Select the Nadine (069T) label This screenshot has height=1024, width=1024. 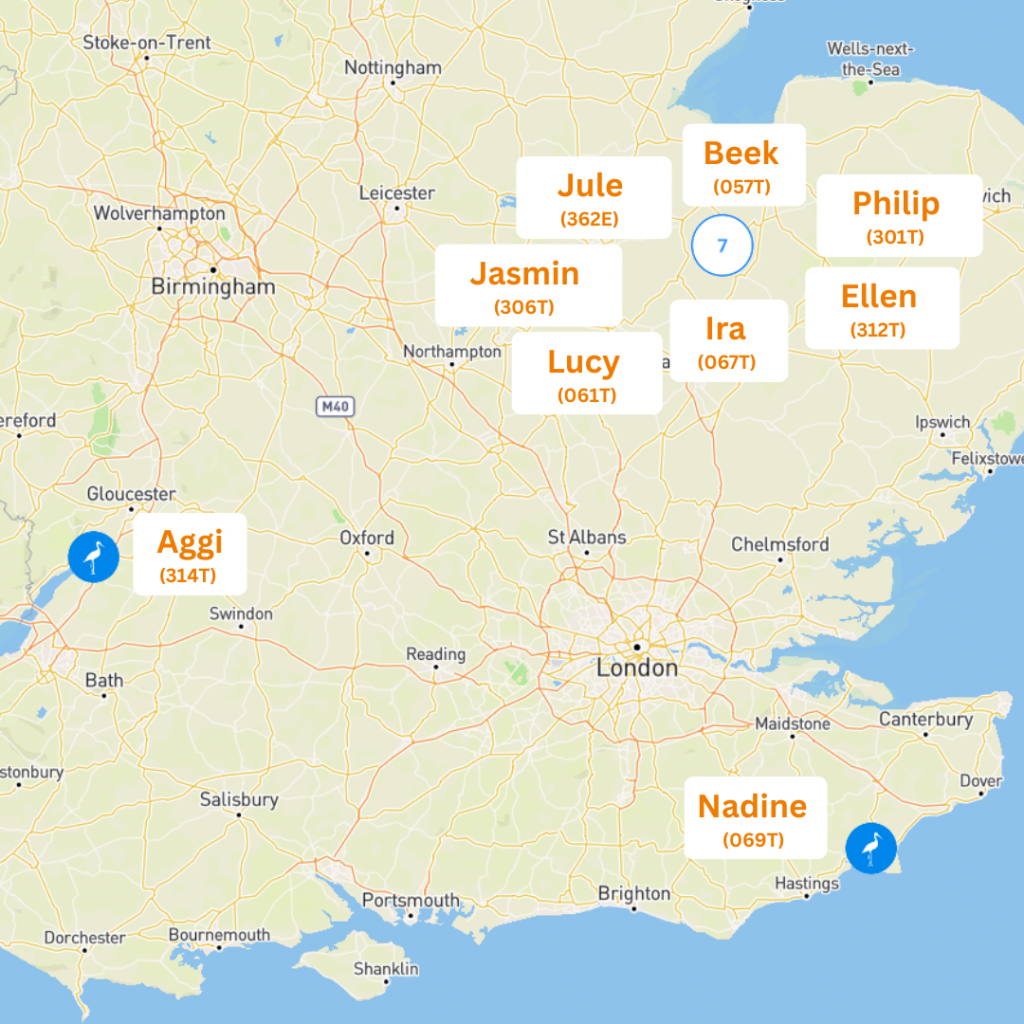pos(755,818)
